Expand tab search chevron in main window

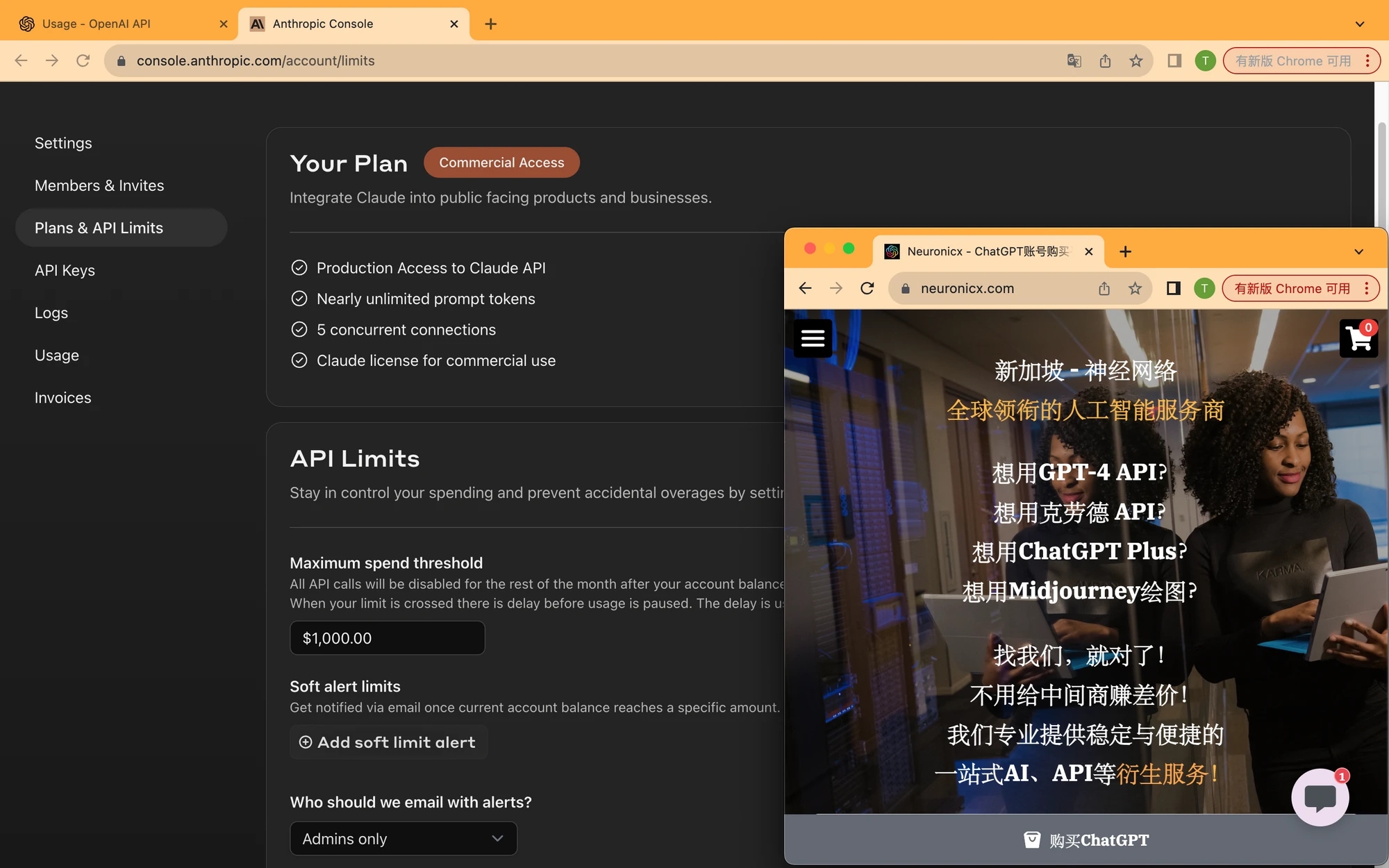pyautogui.click(x=1359, y=24)
